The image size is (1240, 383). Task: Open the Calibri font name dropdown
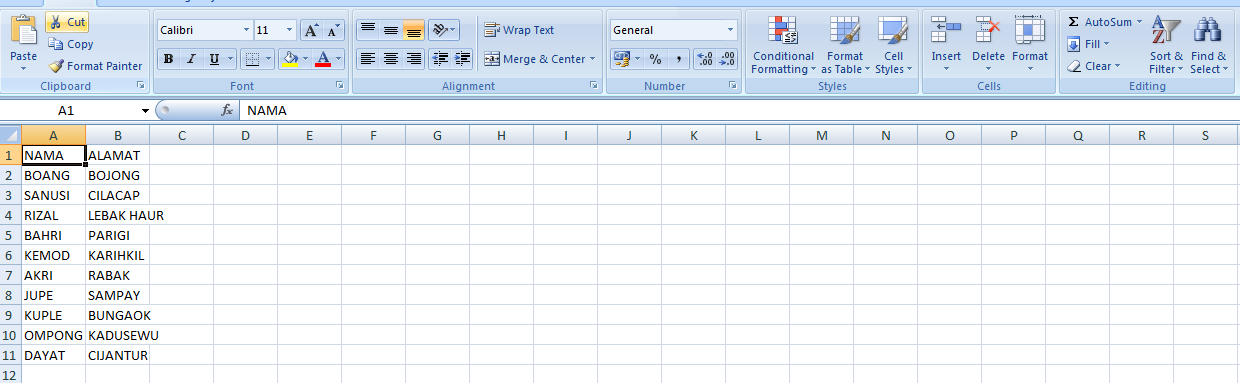coord(246,30)
